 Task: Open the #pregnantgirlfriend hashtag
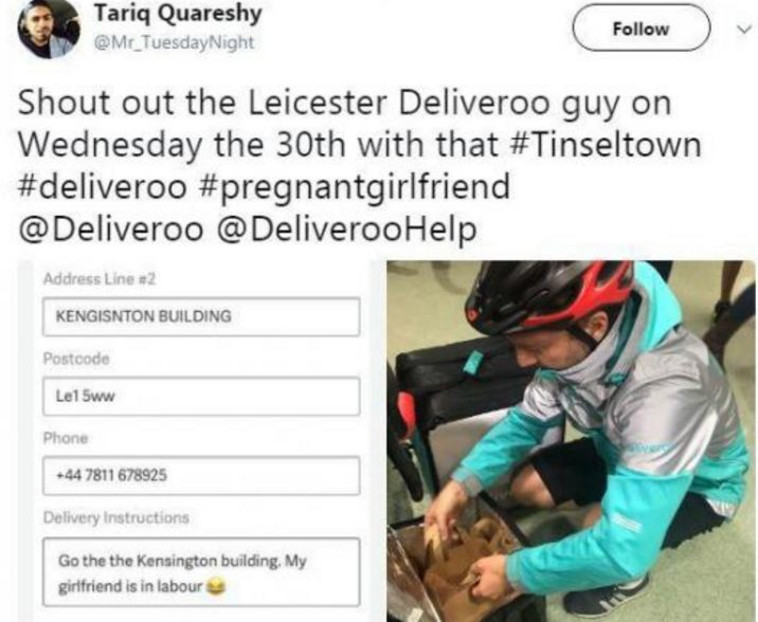coord(353,188)
